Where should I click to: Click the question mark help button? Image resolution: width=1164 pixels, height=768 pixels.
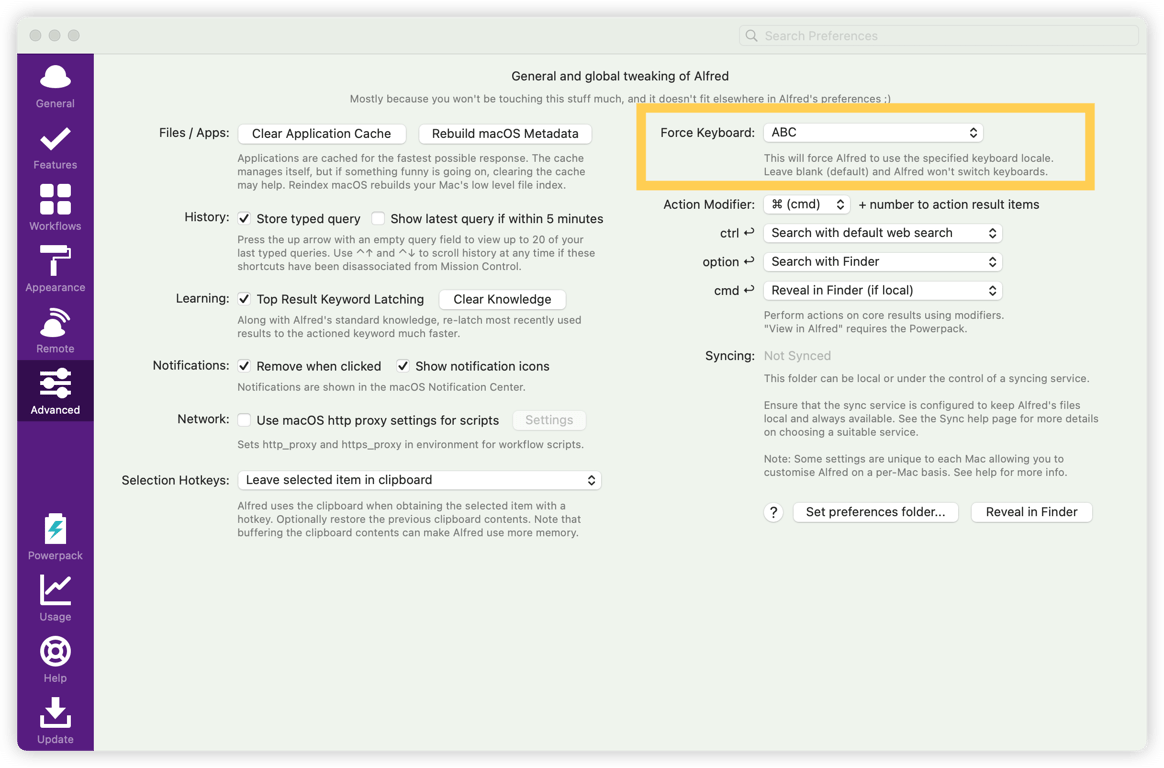[x=774, y=512]
